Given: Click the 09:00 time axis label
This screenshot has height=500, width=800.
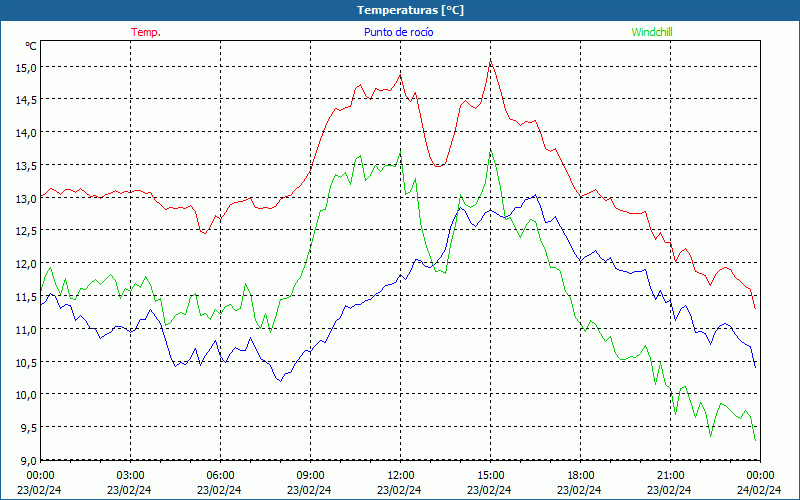Looking at the screenshot, I should 311,476.
